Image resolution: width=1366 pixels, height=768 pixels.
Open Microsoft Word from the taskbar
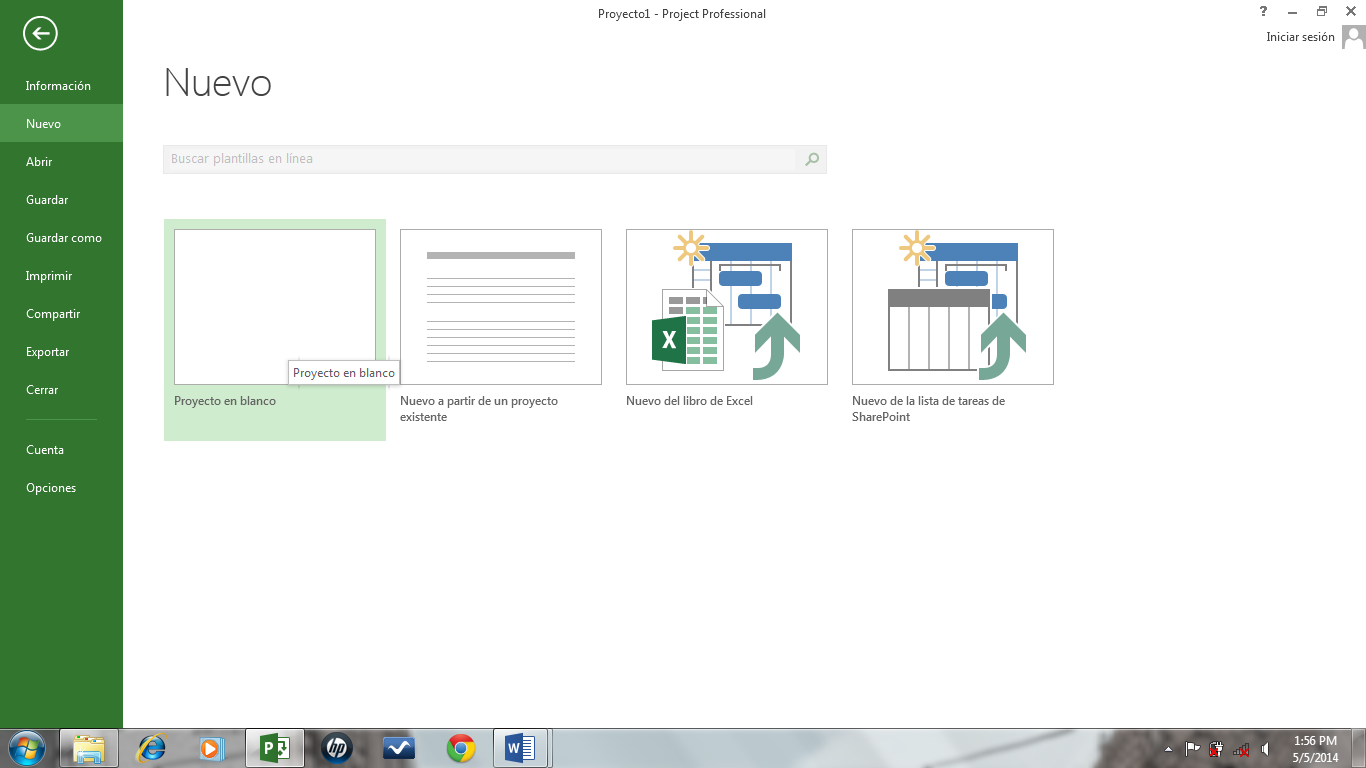520,748
